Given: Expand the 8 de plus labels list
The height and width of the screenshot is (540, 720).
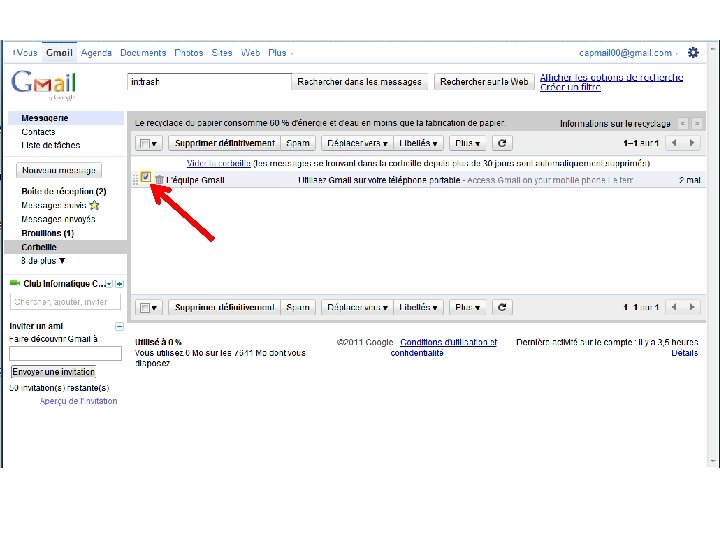Looking at the screenshot, I should (x=43, y=261).
